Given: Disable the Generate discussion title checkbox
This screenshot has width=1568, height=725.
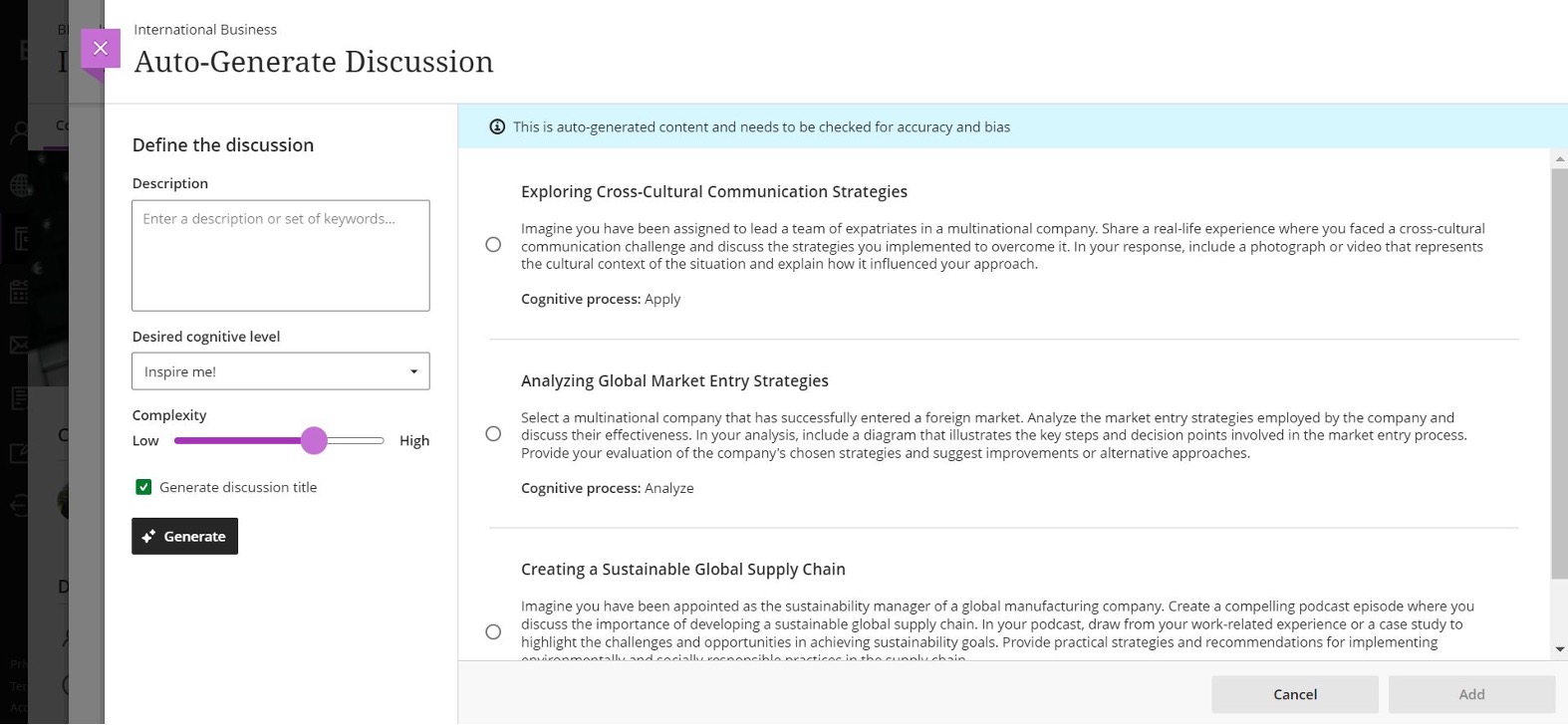Looking at the screenshot, I should pyautogui.click(x=142, y=486).
